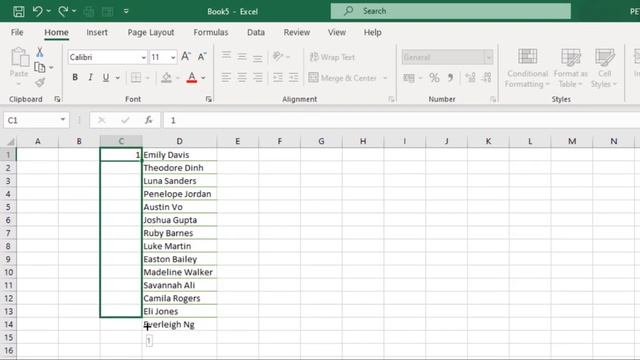Increase decimal places
Screen dimensions: 640x360
tap(470, 78)
